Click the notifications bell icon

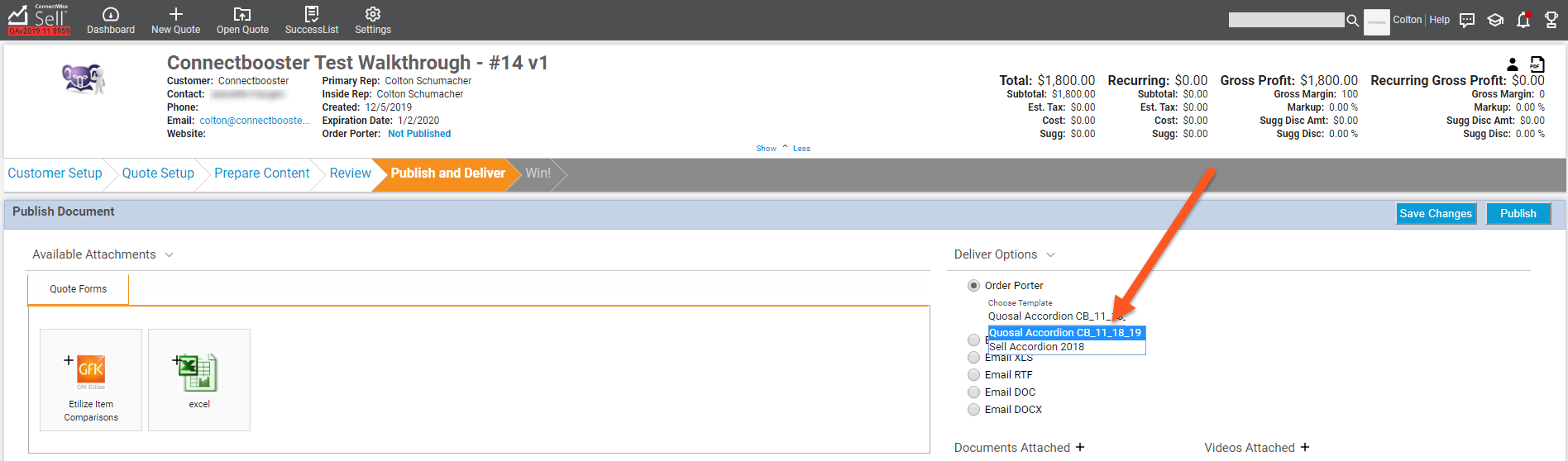pos(1523,21)
